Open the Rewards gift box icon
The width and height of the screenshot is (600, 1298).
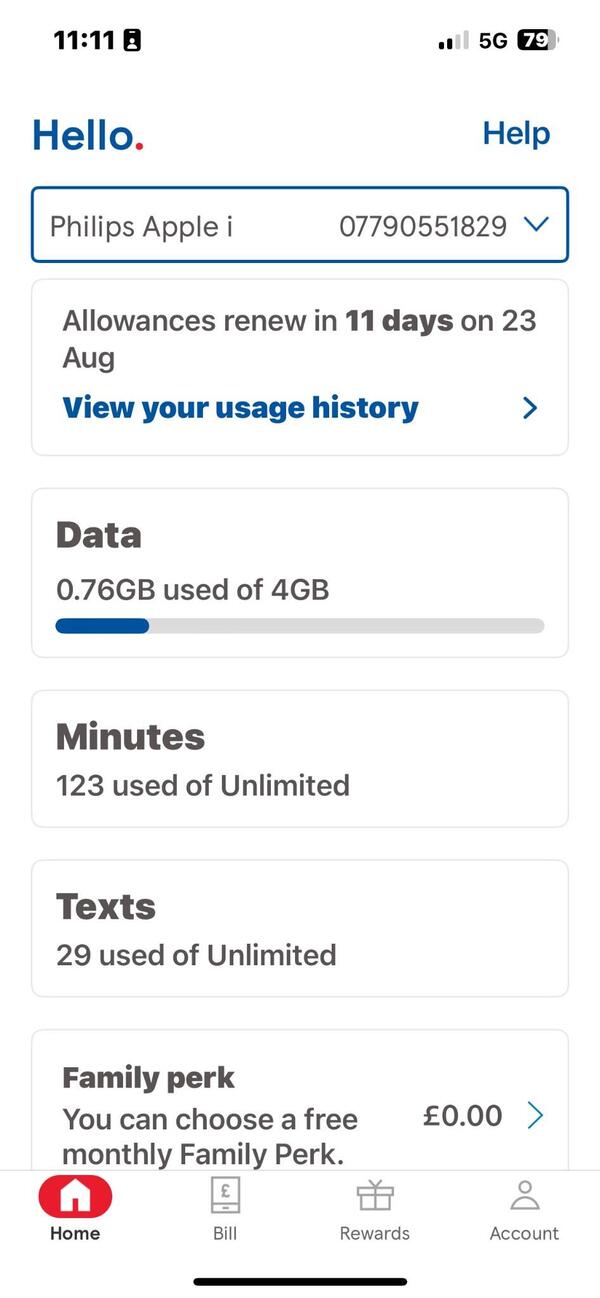pyautogui.click(x=375, y=1195)
